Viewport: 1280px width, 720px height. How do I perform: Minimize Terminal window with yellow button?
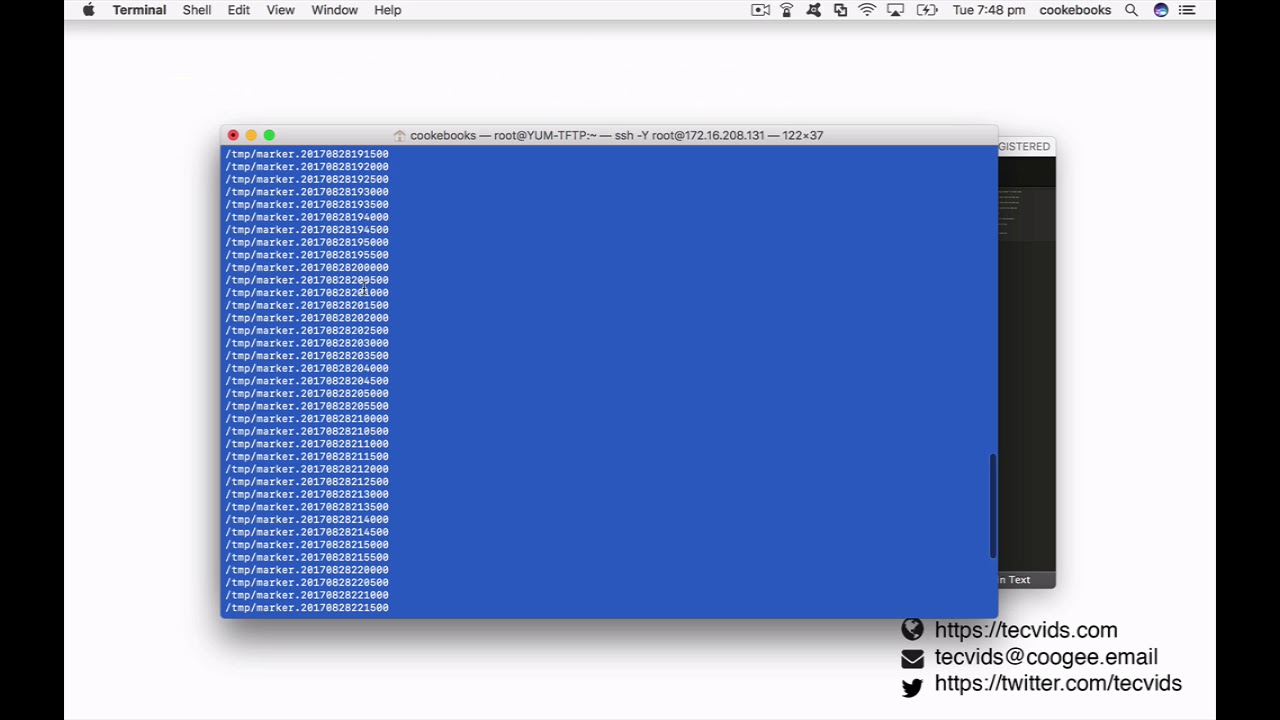251,135
